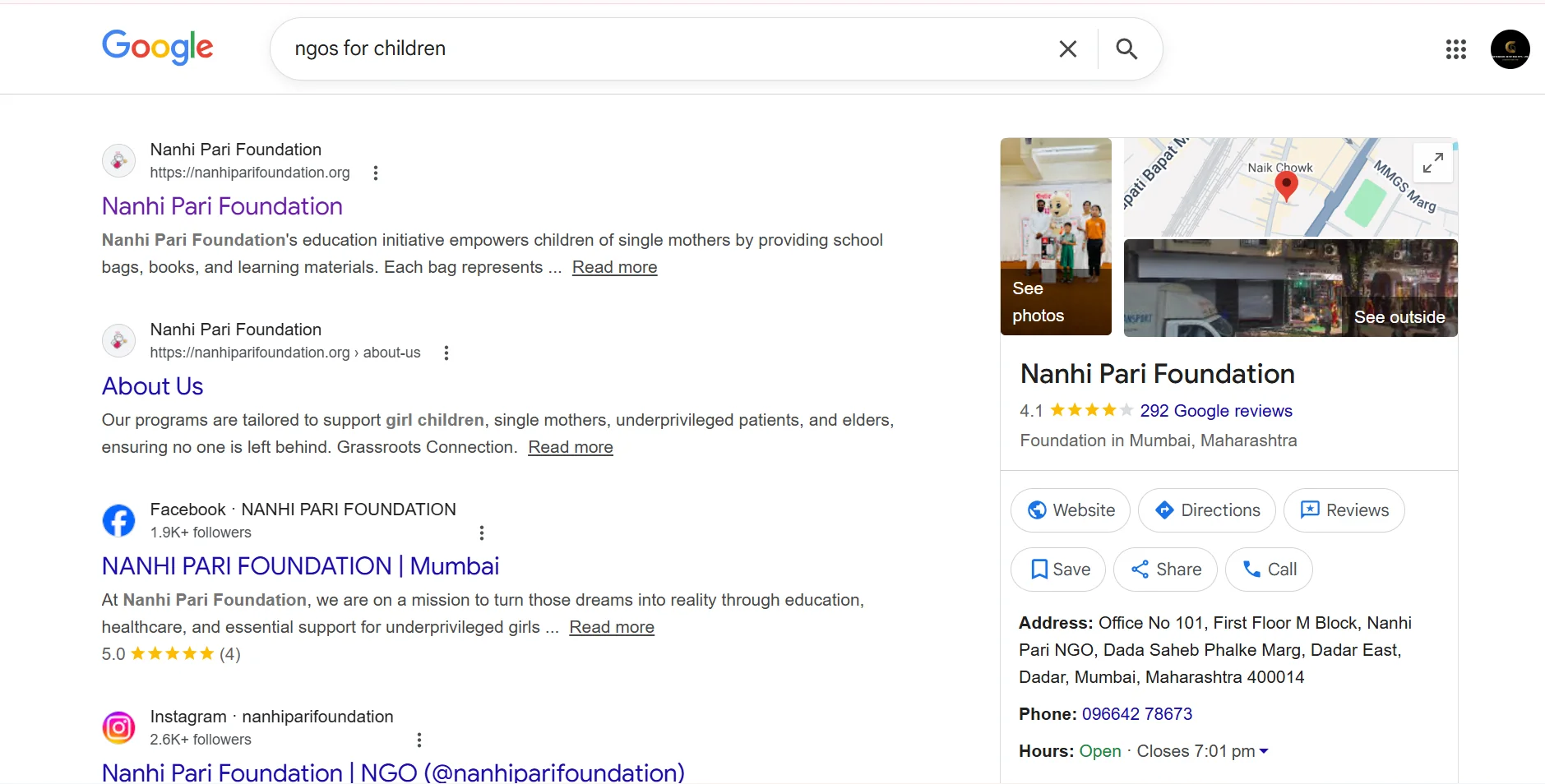Click the Instagram logo icon

coord(118,727)
